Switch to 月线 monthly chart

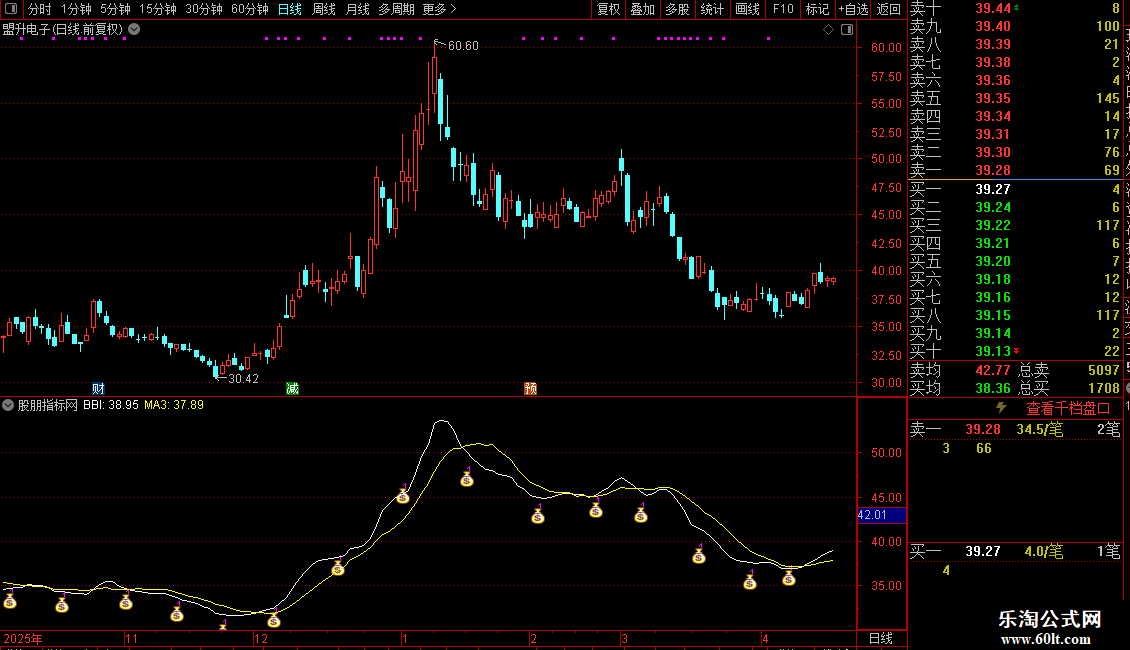point(357,9)
